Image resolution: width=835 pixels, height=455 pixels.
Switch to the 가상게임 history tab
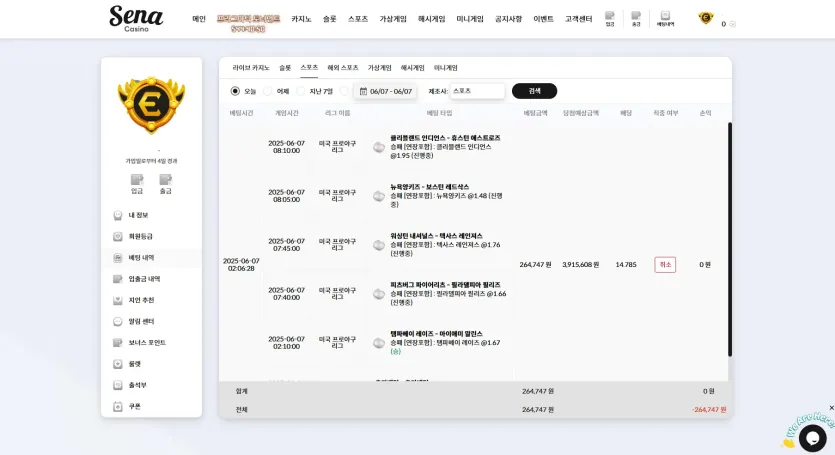(379, 68)
